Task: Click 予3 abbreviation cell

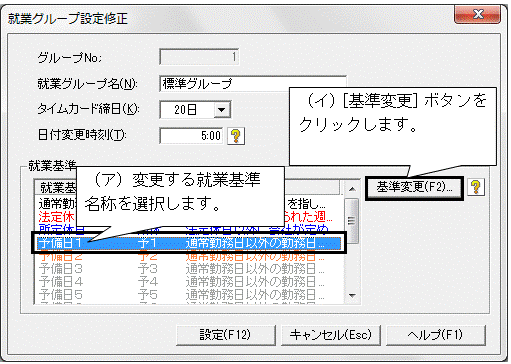Action: click(147, 269)
